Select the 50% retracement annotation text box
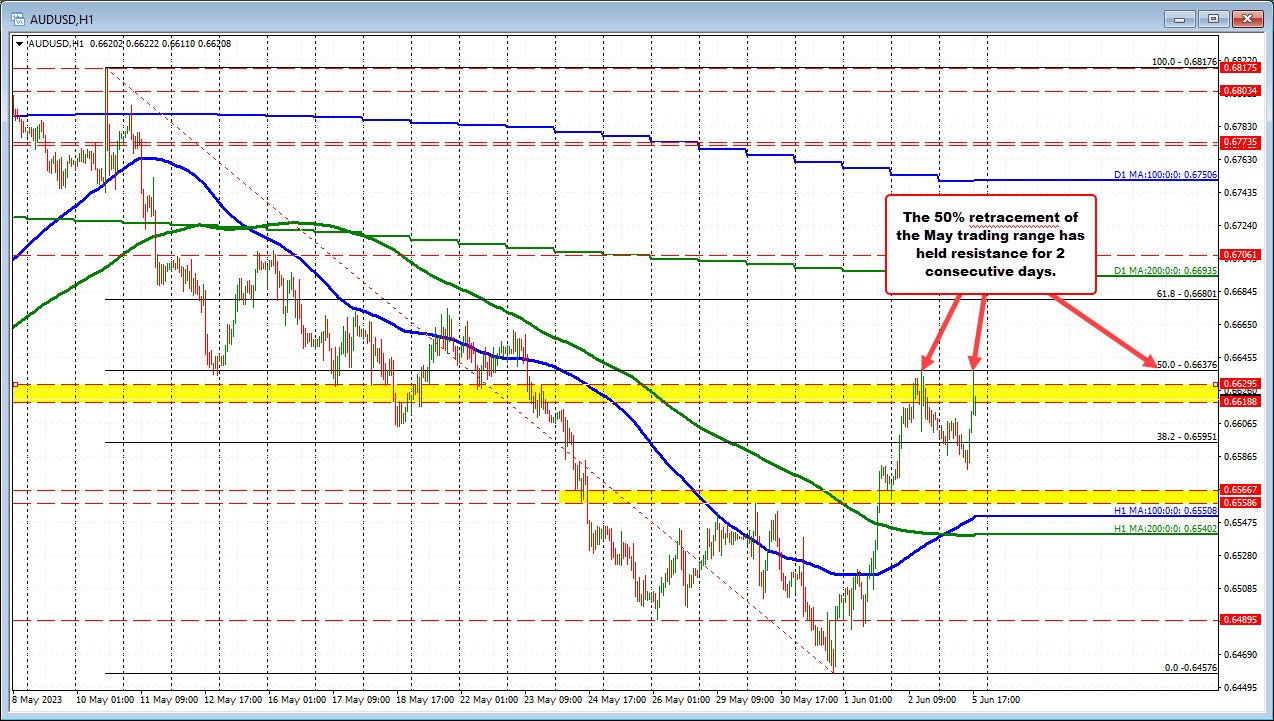The image size is (1274, 721). coord(991,244)
